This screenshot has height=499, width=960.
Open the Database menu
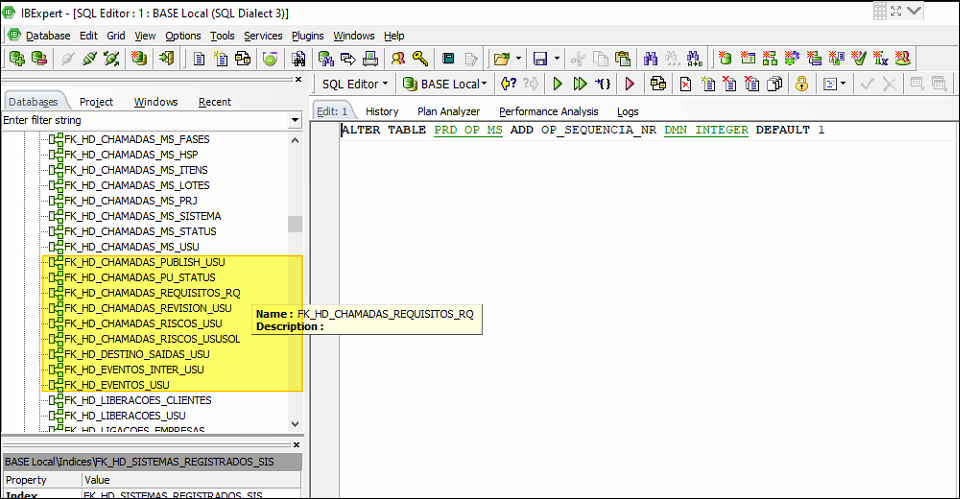click(48, 36)
